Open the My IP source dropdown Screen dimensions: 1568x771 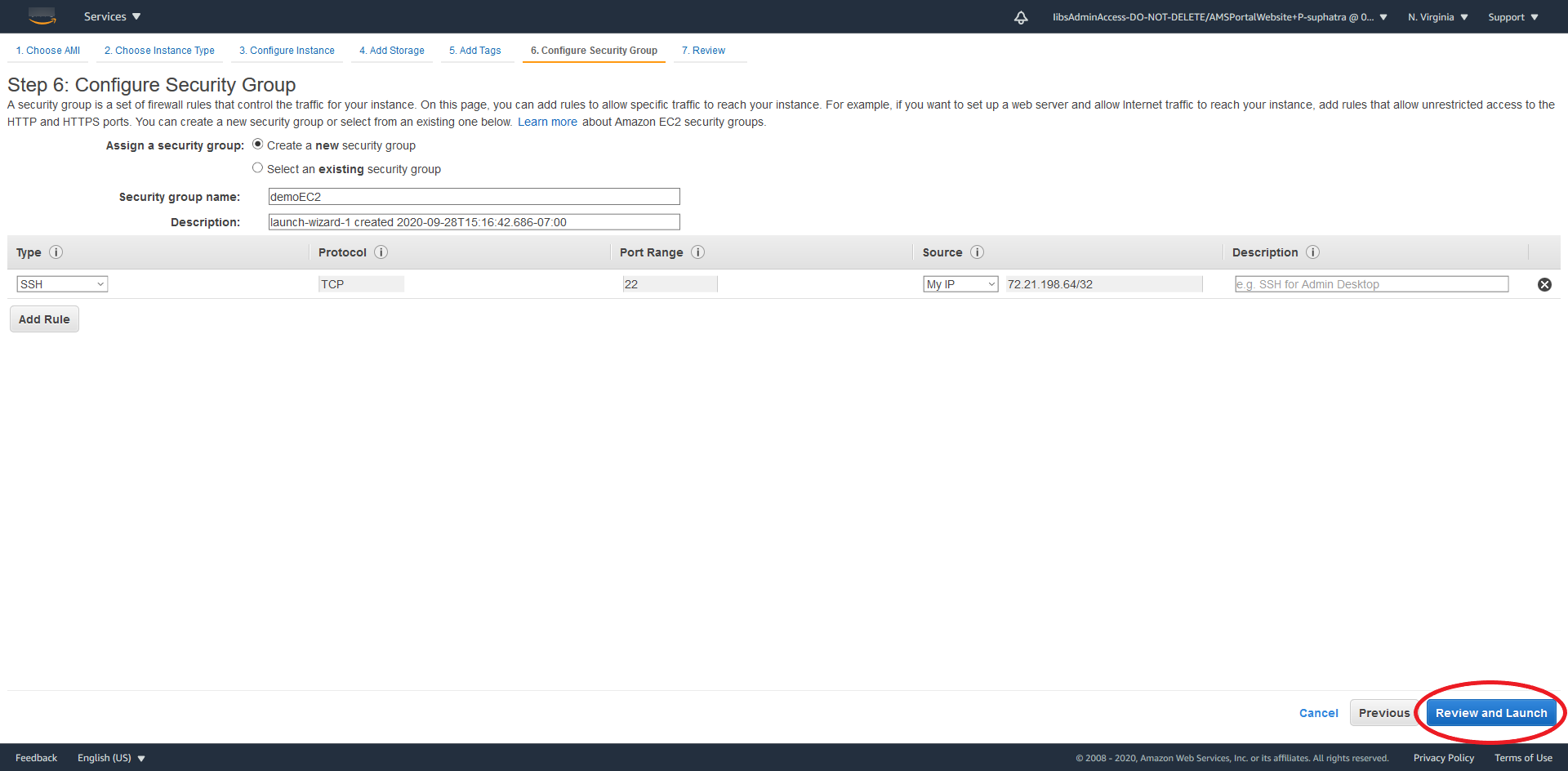[960, 284]
